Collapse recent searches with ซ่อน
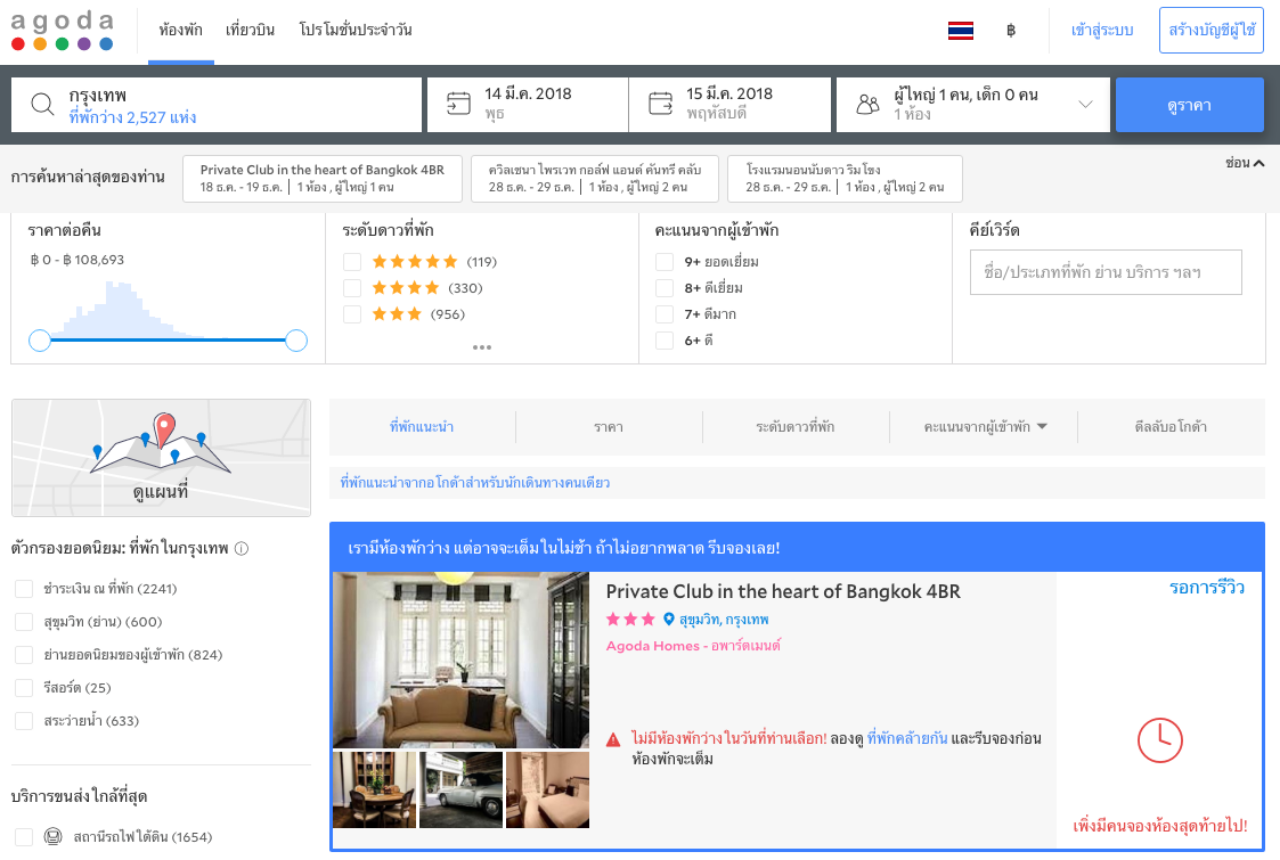 [1244, 163]
